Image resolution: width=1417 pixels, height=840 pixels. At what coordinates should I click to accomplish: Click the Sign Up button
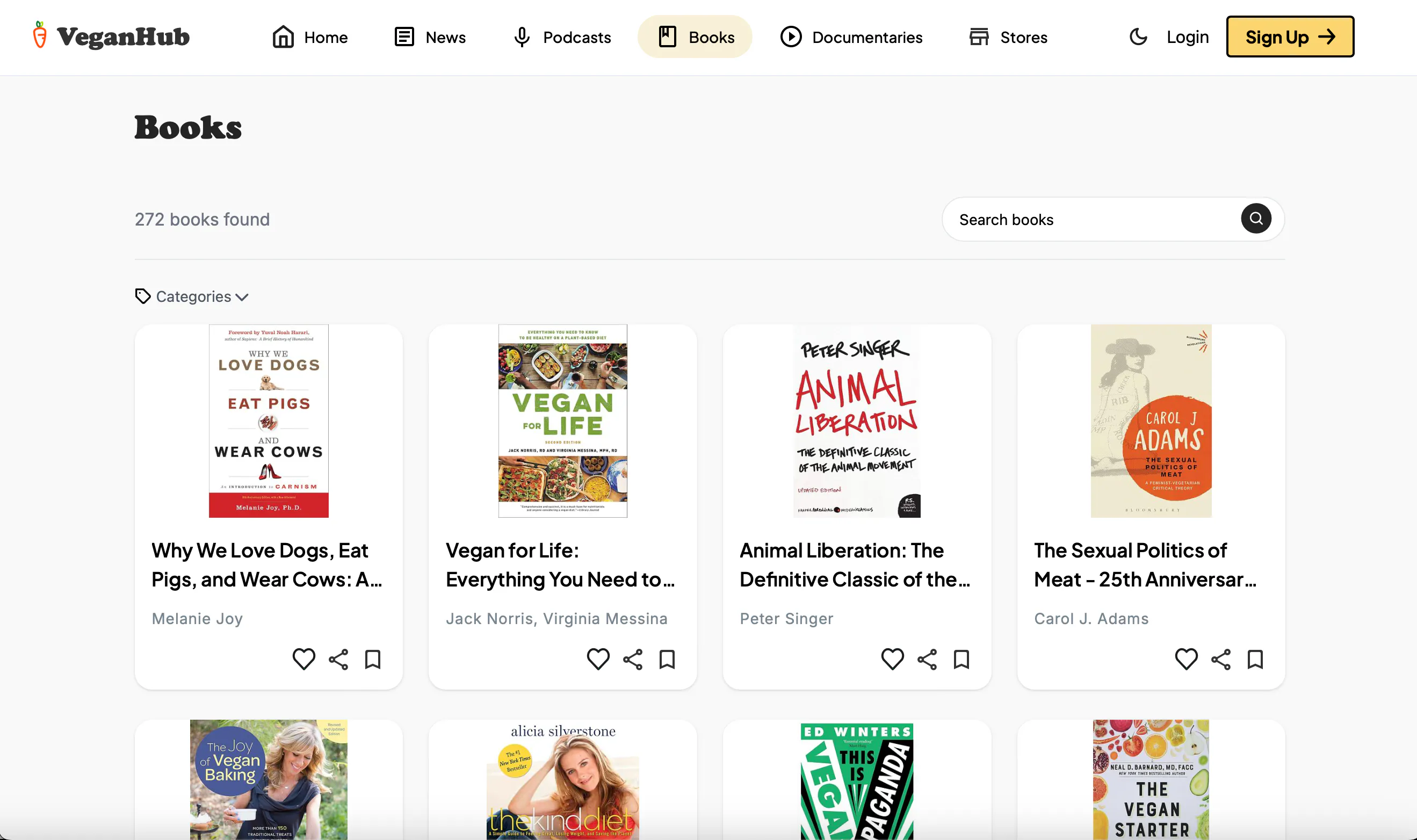pos(1290,37)
